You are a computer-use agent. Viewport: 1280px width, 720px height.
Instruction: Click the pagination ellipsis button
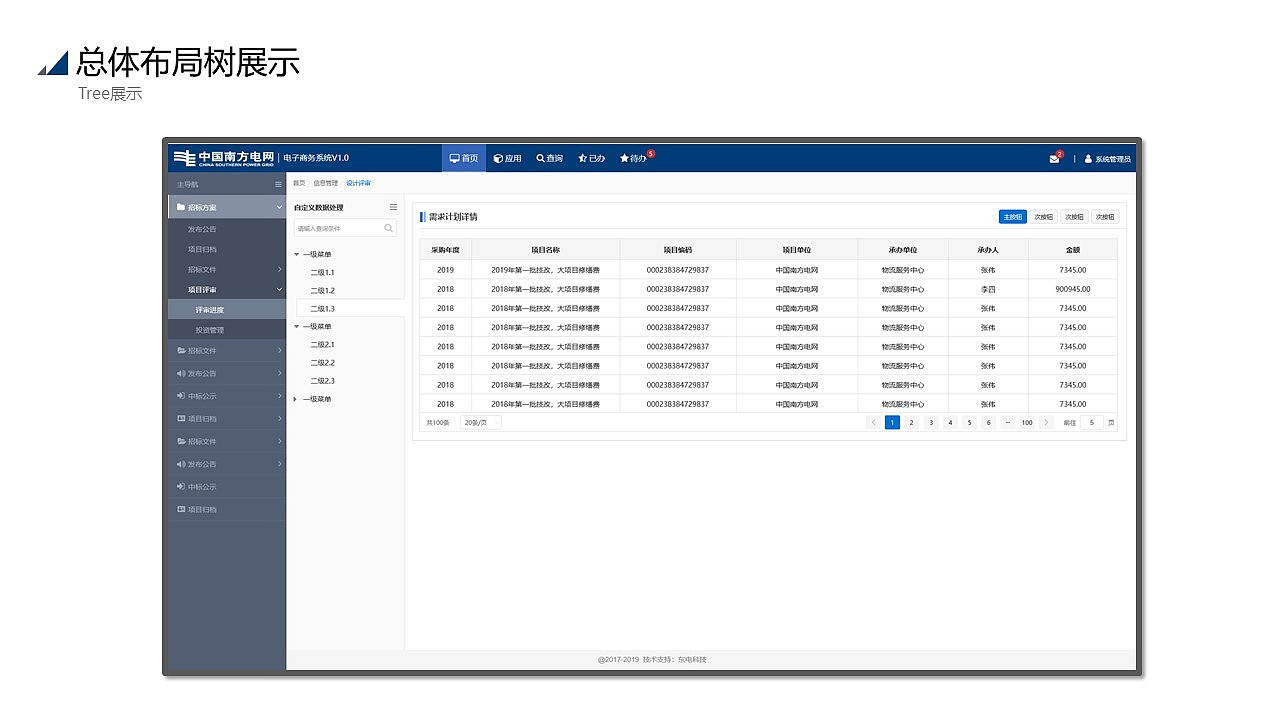[x=1007, y=422]
